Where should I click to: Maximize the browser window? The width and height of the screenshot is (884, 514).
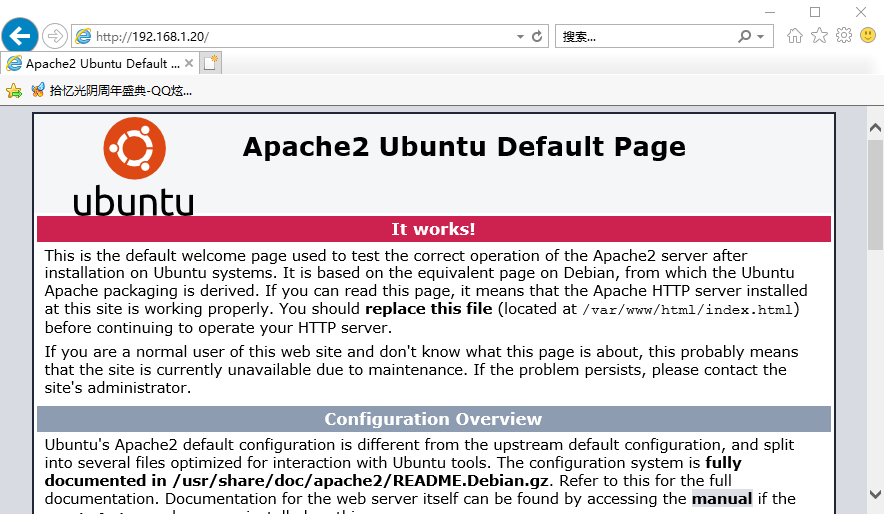coord(815,12)
